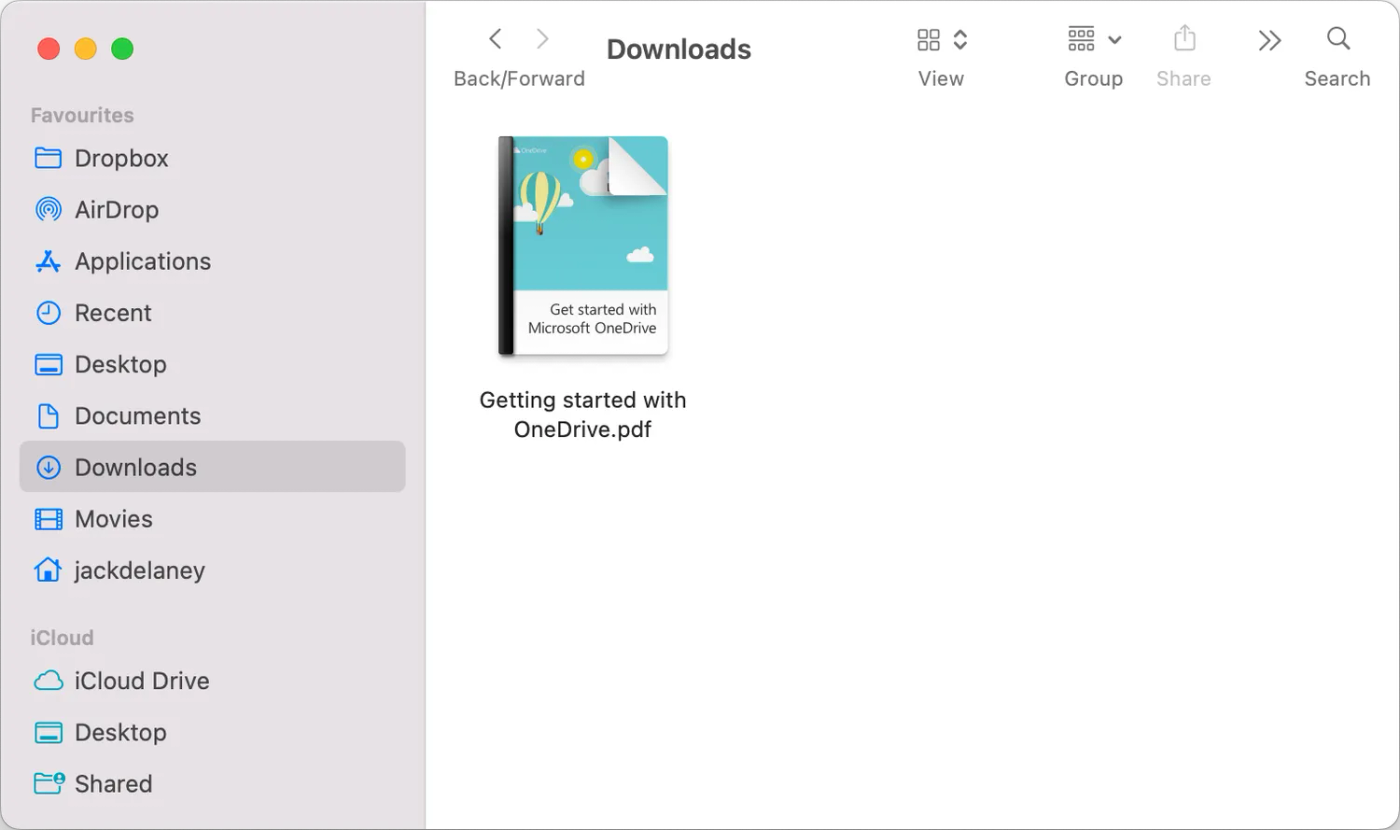This screenshot has width=1400, height=830.
Task: Go forward using the Forward arrow
Action: 542,38
